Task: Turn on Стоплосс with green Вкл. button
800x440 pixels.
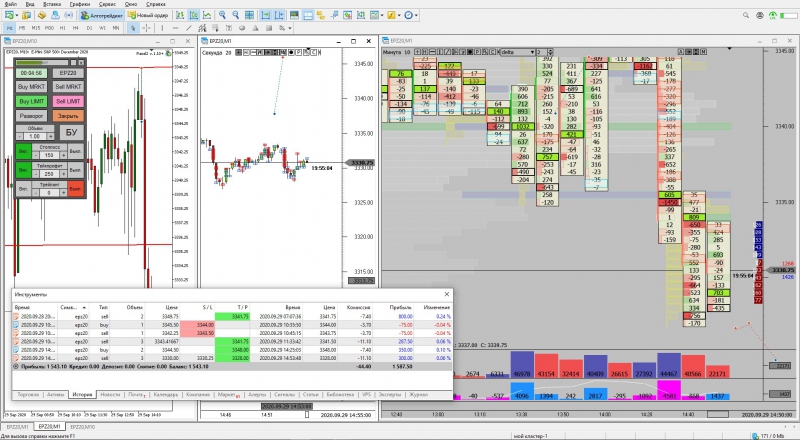Action: (23, 152)
